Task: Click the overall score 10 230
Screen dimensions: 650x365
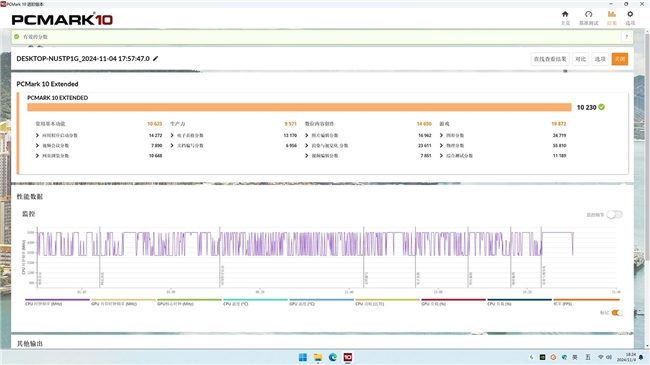Action: tap(587, 107)
